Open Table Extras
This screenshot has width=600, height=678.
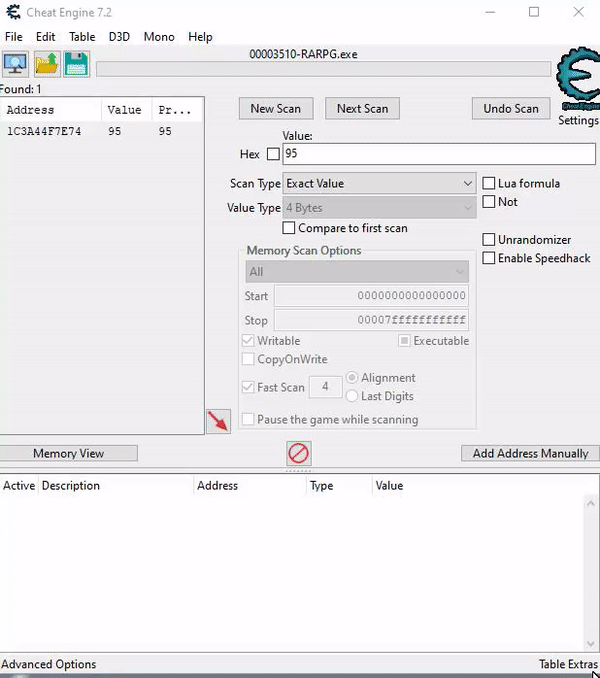pyautogui.click(x=568, y=664)
